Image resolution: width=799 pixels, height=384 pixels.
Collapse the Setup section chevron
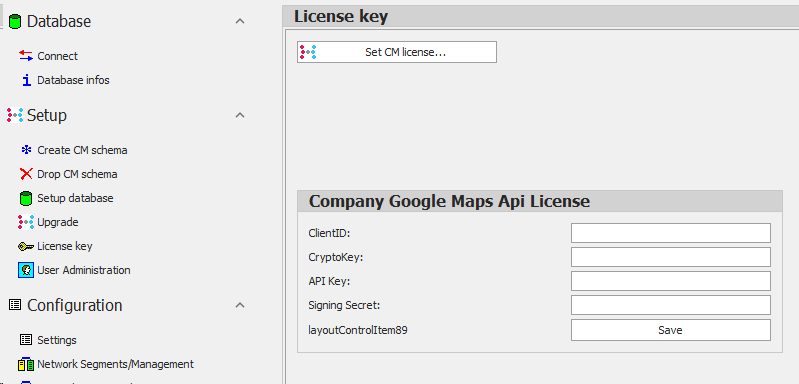point(240,116)
